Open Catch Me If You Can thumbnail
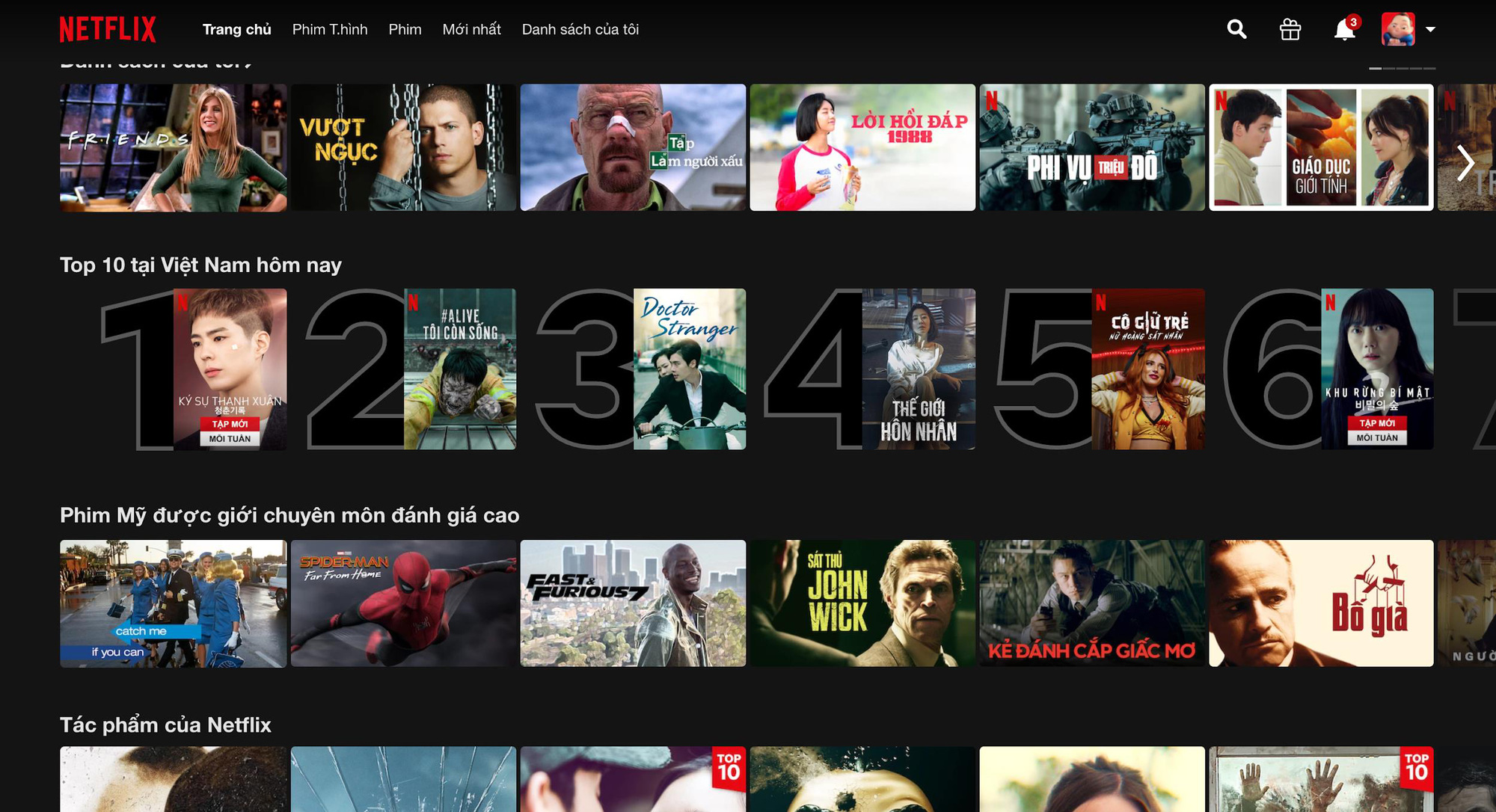This screenshot has width=1496, height=812. [173, 603]
